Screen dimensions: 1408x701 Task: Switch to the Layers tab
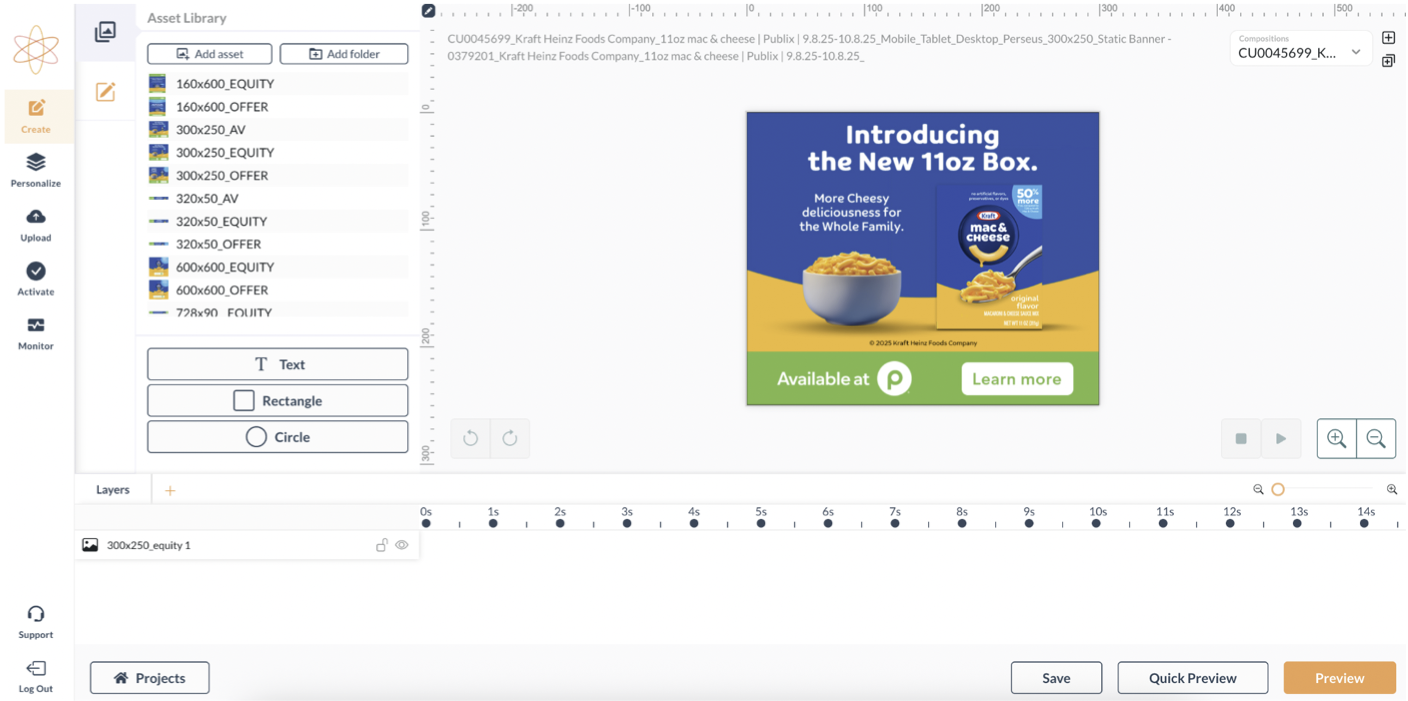113,490
